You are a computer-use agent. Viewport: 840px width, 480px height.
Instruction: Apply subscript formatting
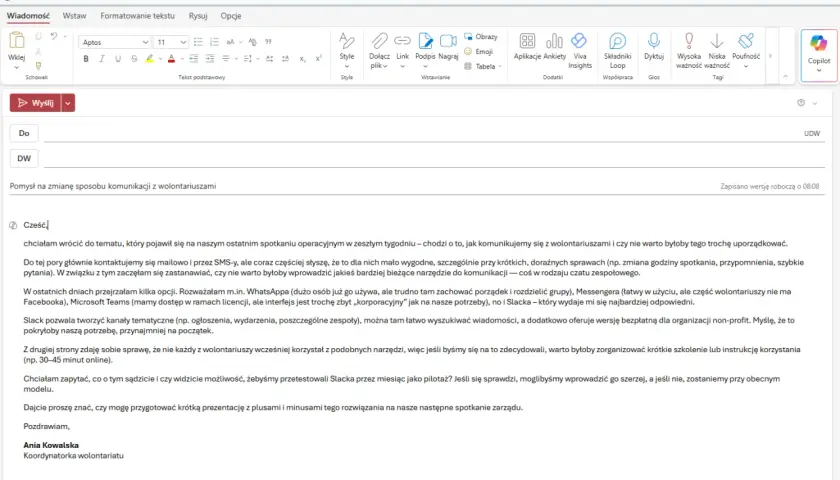302,58
